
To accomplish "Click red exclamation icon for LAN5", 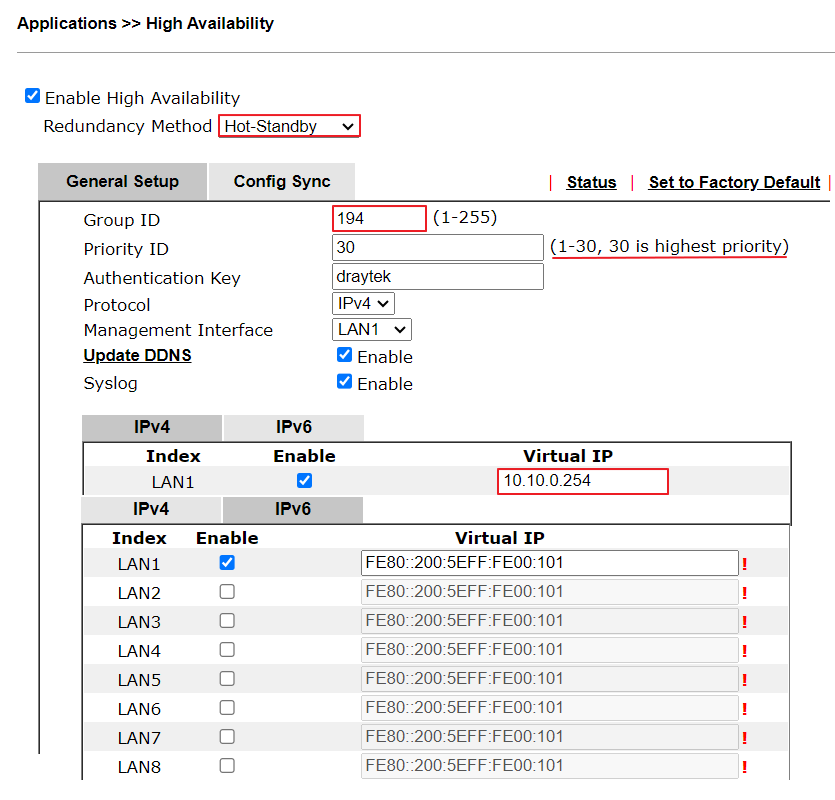I will 744,680.
